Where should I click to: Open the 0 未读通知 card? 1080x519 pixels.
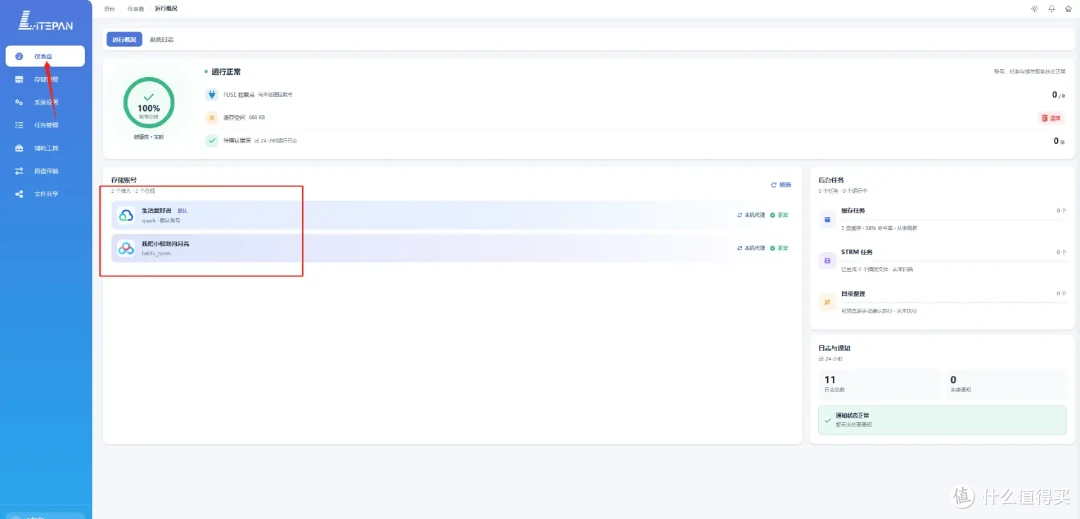click(1006, 384)
